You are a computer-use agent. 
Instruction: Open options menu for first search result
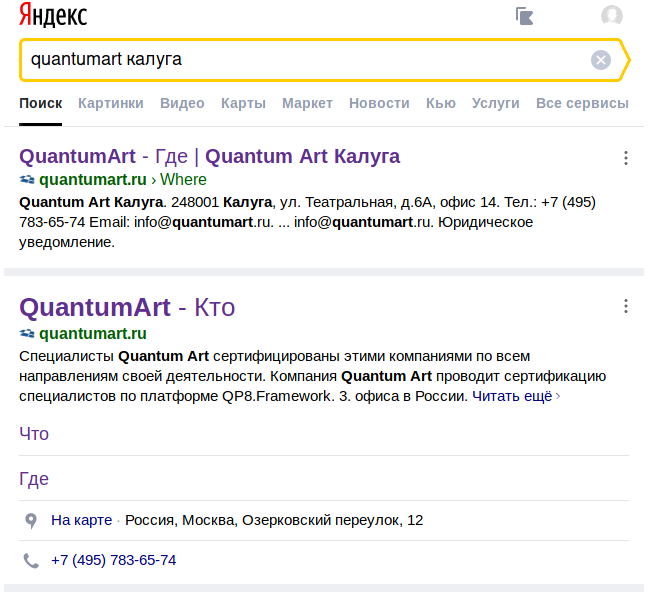(x=625, y=158)
